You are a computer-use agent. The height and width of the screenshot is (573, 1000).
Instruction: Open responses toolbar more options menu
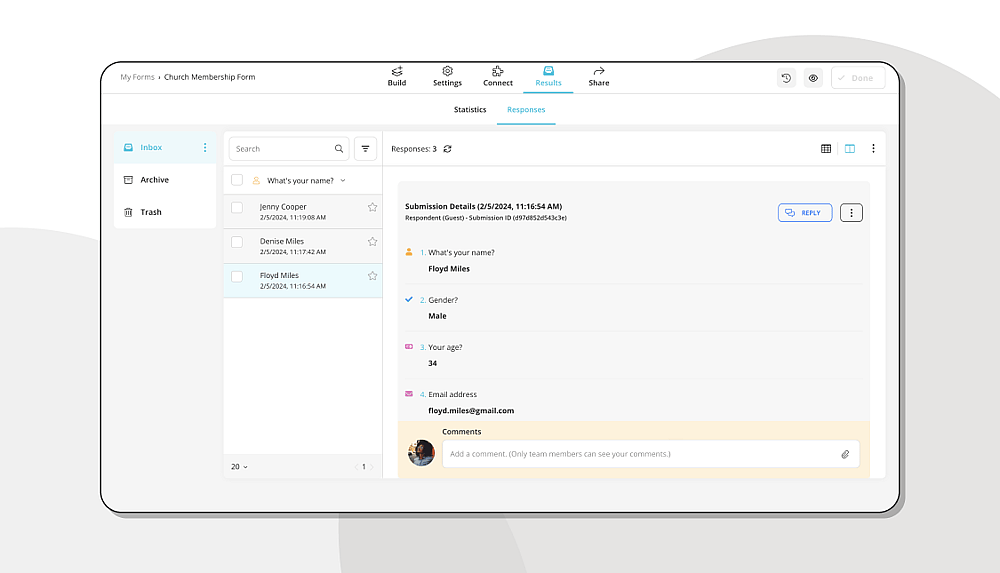coord(873,149)
